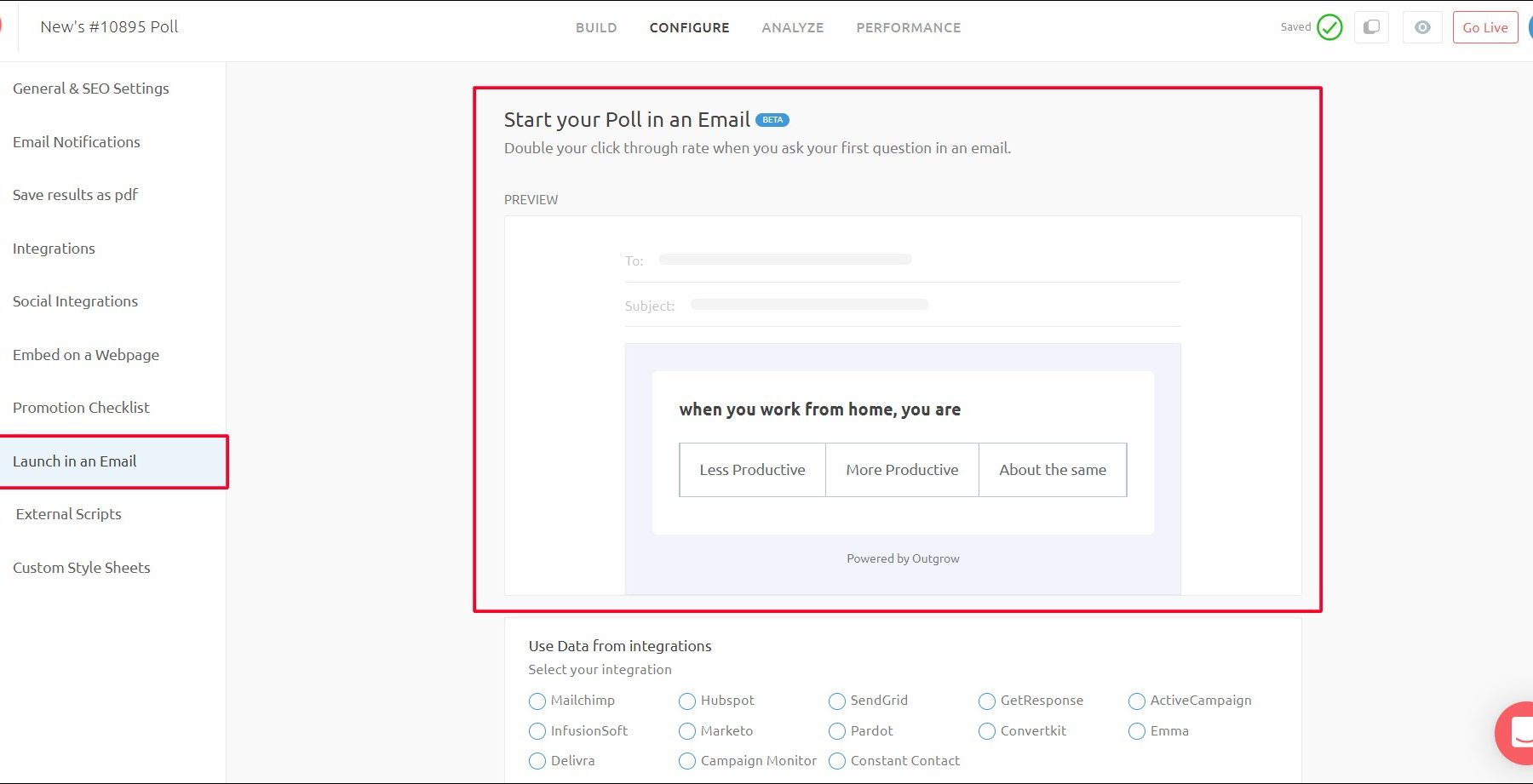Select Constant Contact as the integration
This screenshot has height=784, width=1533.
pos(837,761)
